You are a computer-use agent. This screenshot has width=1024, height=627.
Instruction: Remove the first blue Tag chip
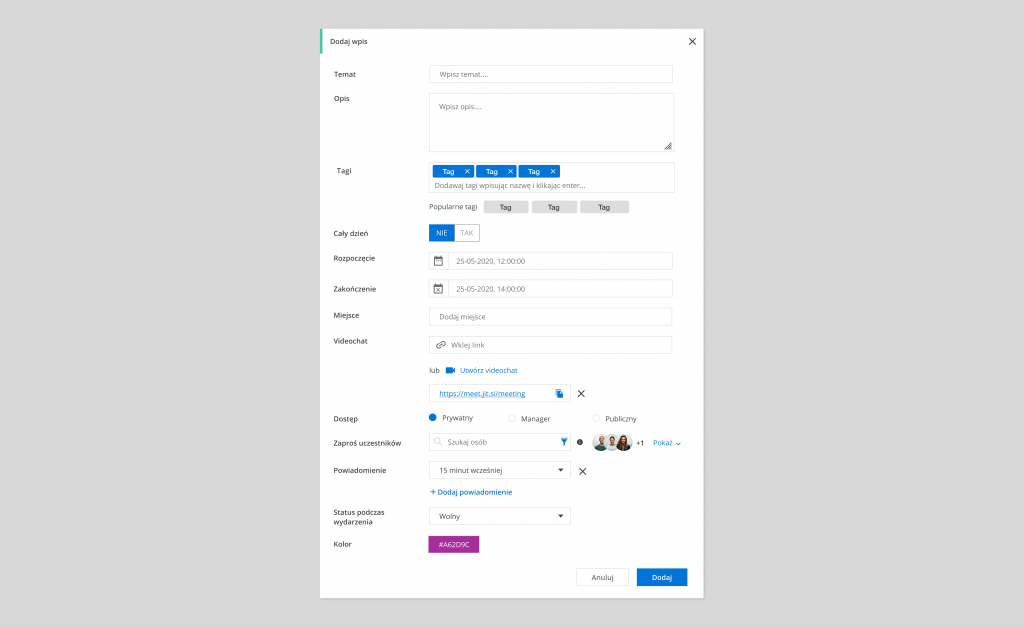click(467, 172)
